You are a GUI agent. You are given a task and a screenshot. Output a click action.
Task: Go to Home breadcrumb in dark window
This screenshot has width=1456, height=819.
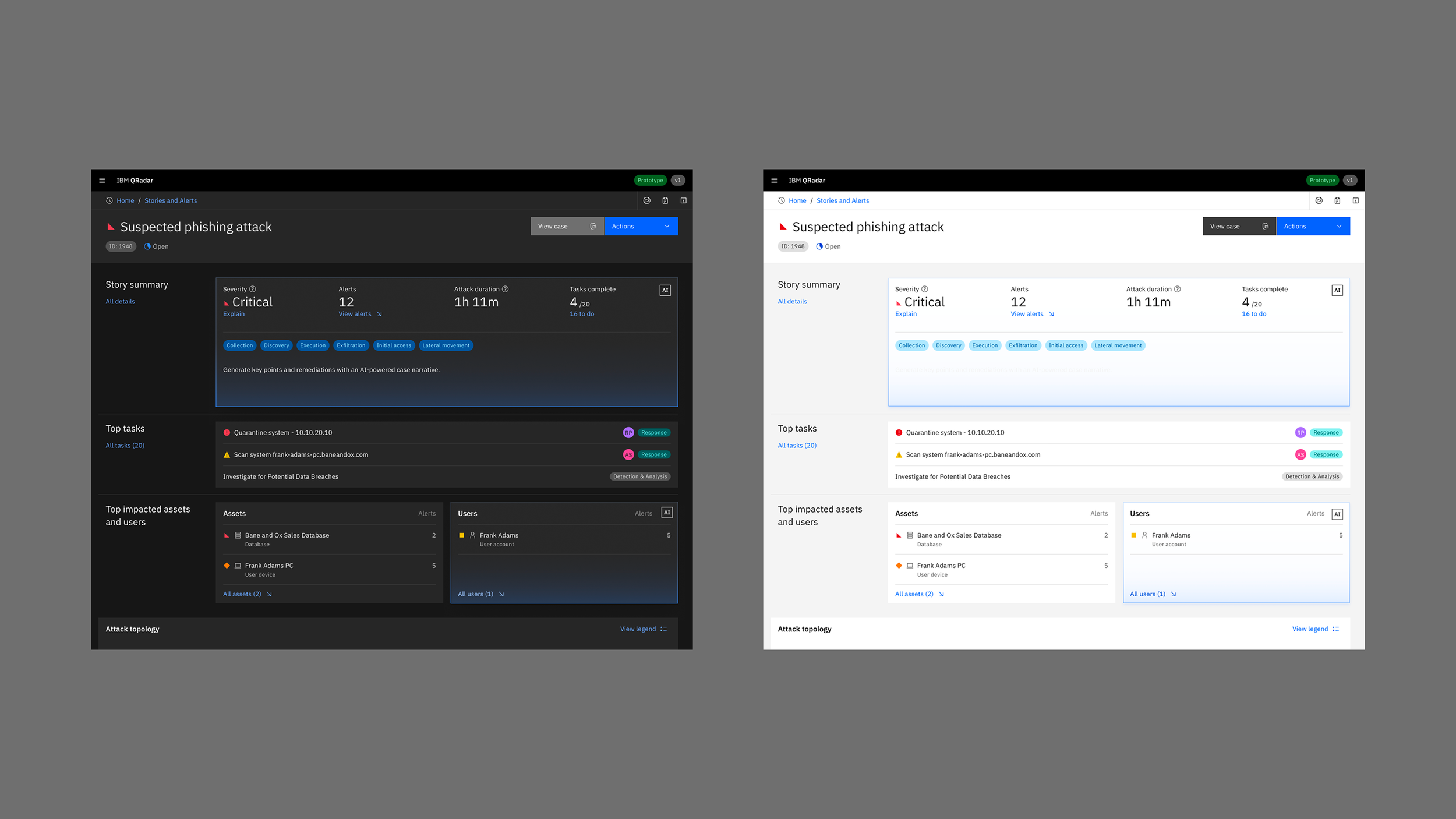[x=125, y=200]
